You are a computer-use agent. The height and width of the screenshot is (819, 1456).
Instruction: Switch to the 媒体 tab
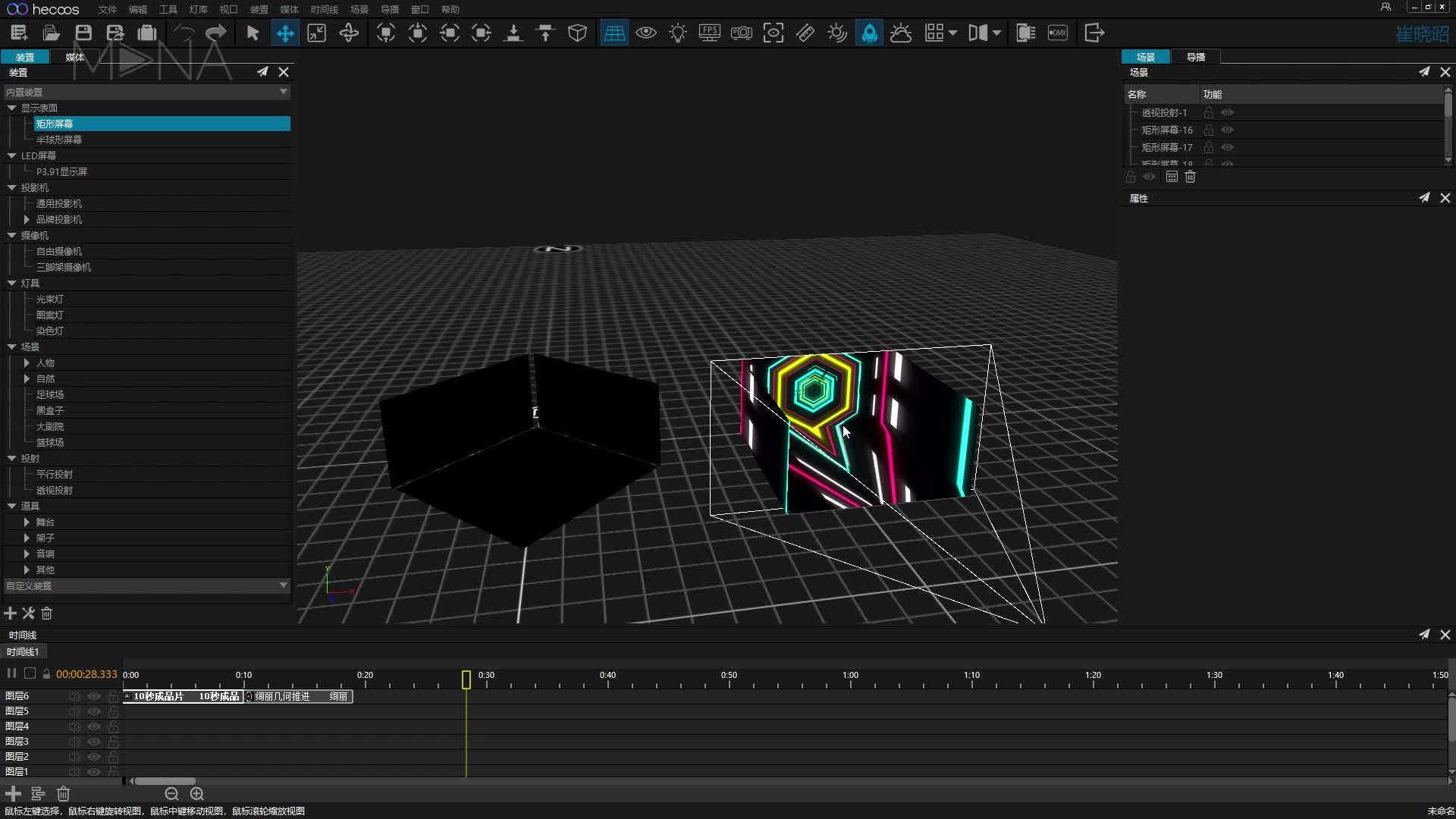coord(74,57)
